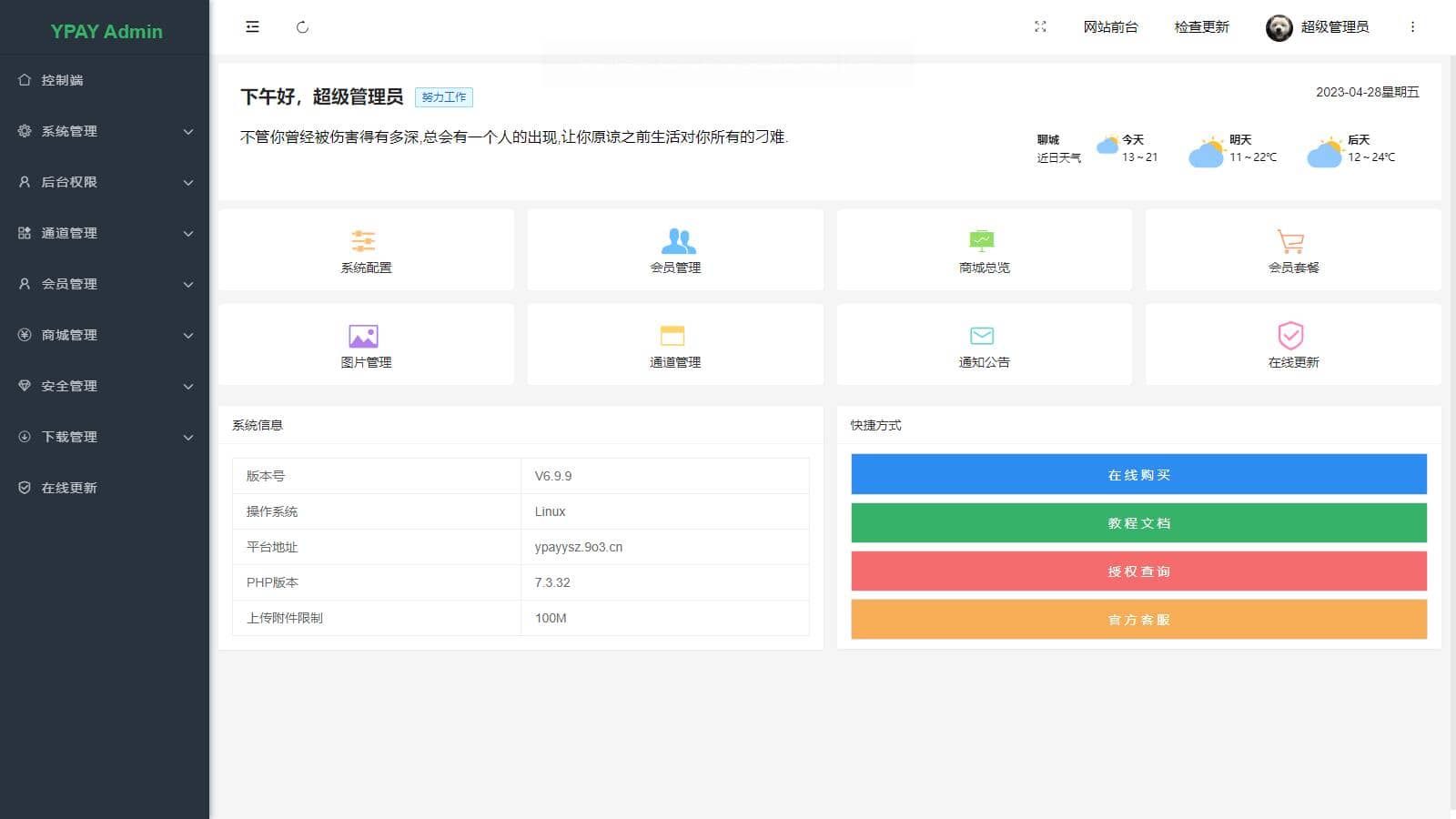Image resolution: width=1456 pixels, height=819 pixels.
Task: Click the 努力工作 tag next to greeting
Action: (443, 96)
